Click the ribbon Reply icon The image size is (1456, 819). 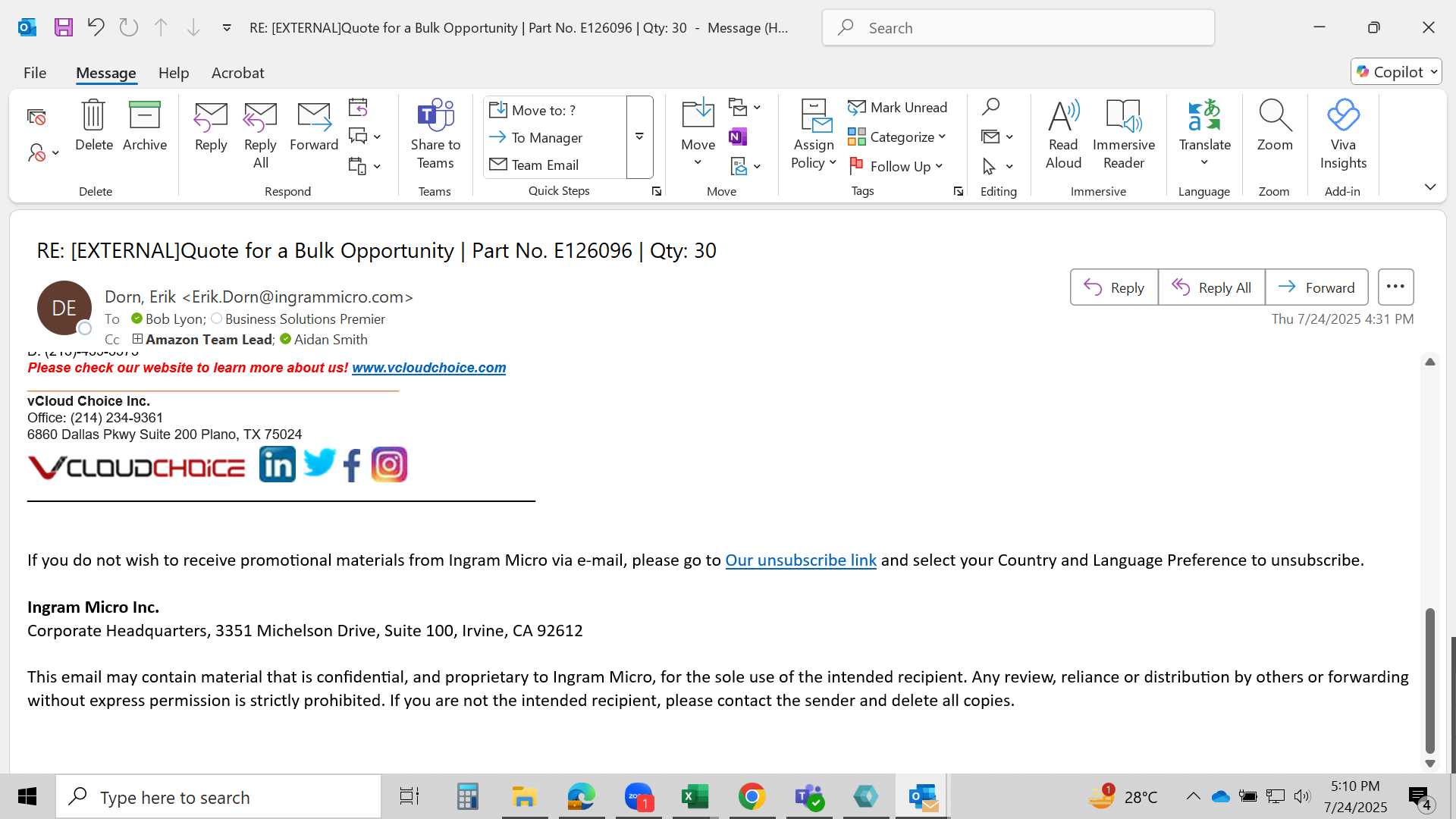[x=211, y=126]
